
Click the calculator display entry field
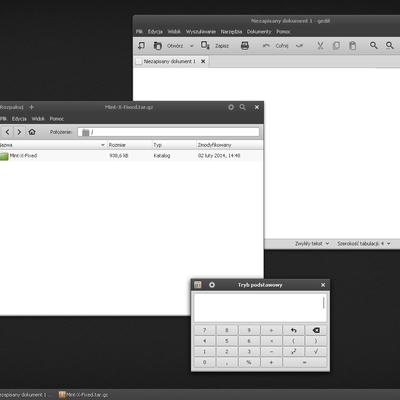click(x=260, y=308)
